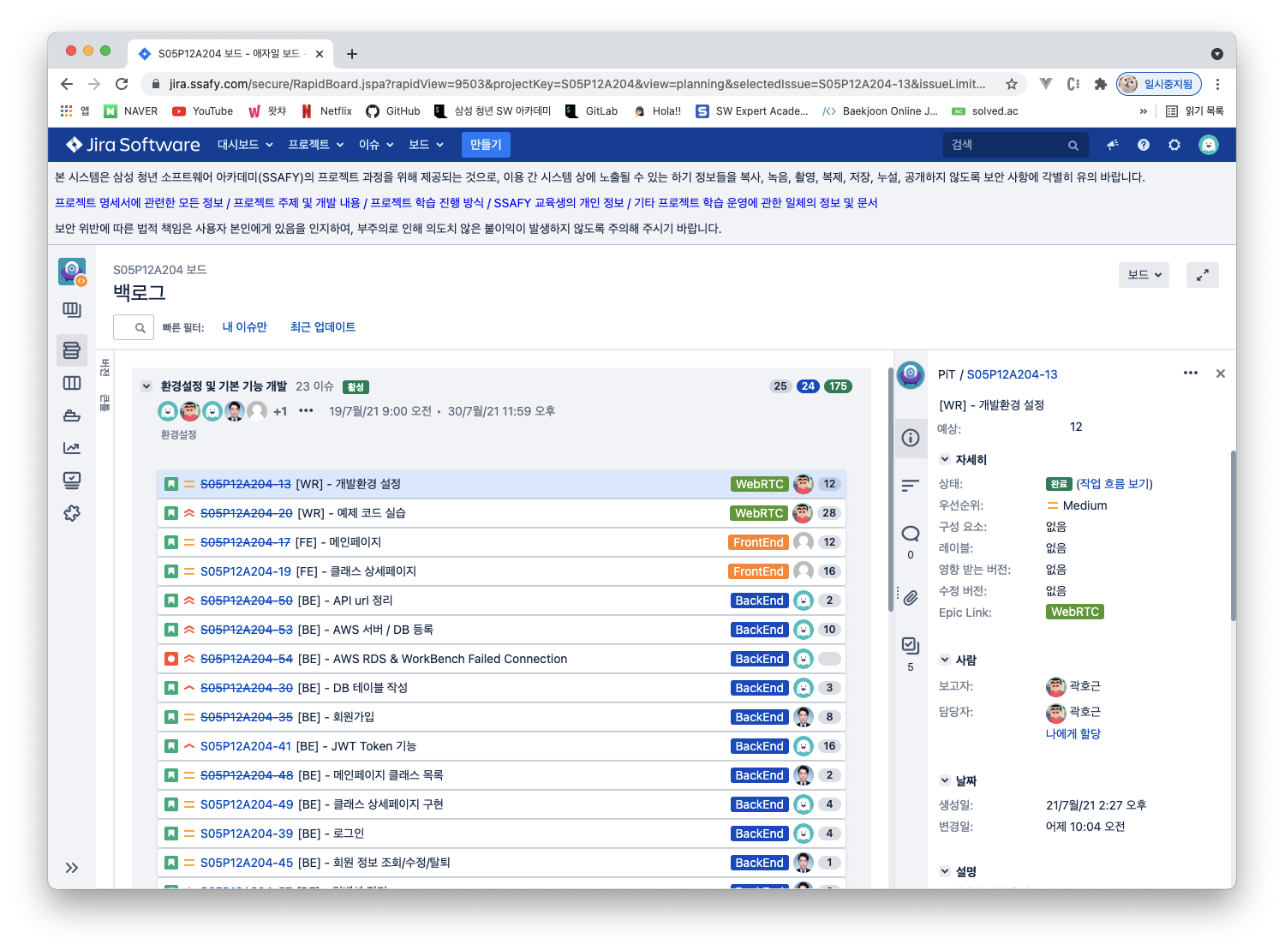This screenshot has width=1284, height=952.
Task: Open issue link S05P12A204-13 in detail panel
Action: coord(1012,374)
